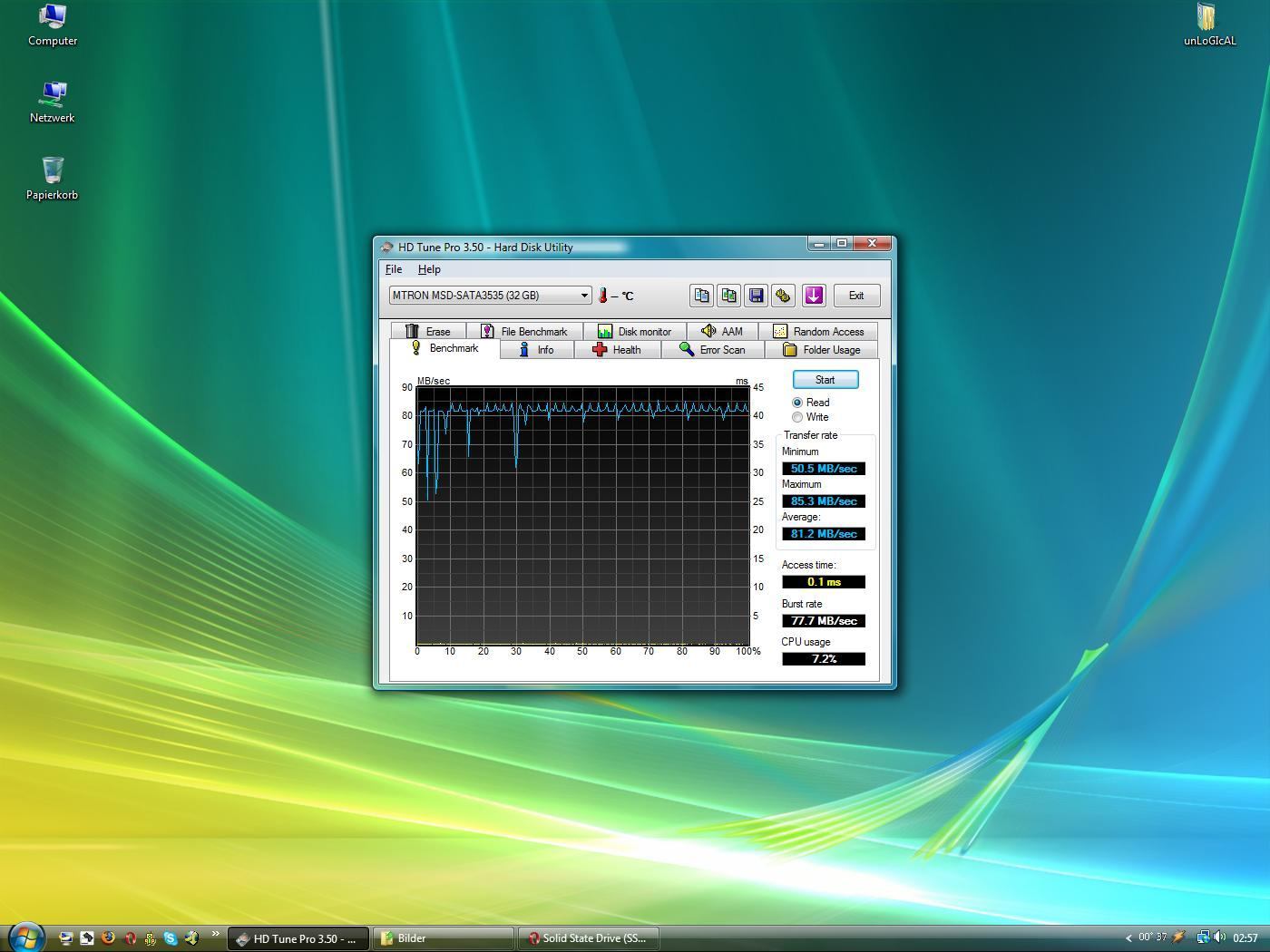Switch to the Random Access tab
The height and width of the screenshot is (952, 1270).
point(818,331)
